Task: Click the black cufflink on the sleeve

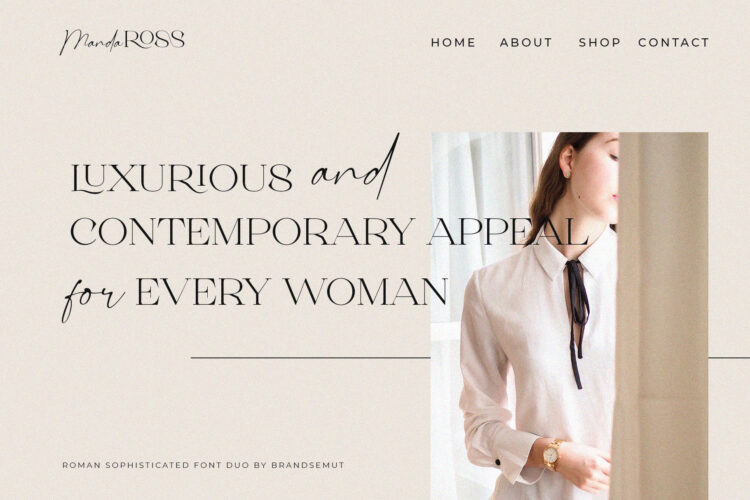Action: pos(497,462)
